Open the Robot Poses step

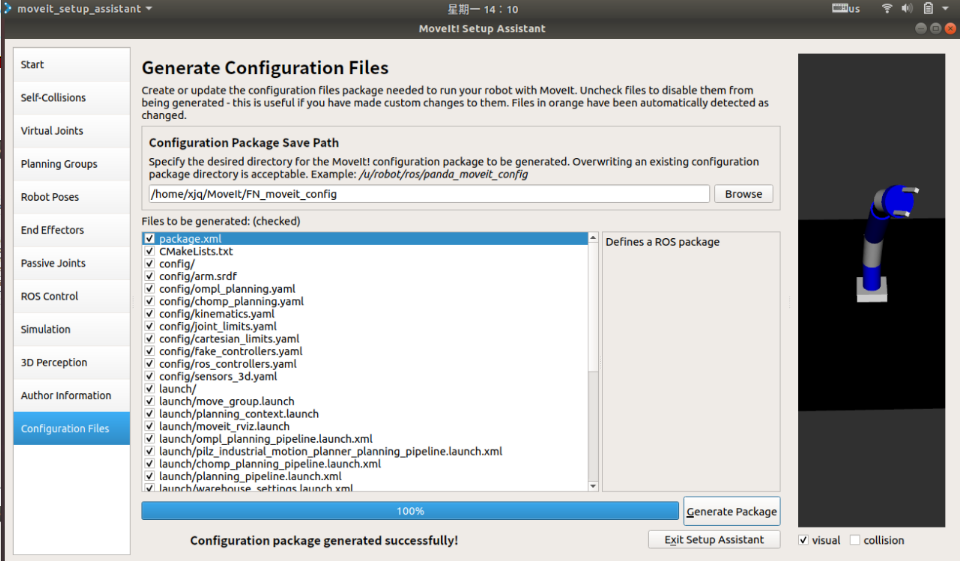pyautogui.click(x=72, y=197)
